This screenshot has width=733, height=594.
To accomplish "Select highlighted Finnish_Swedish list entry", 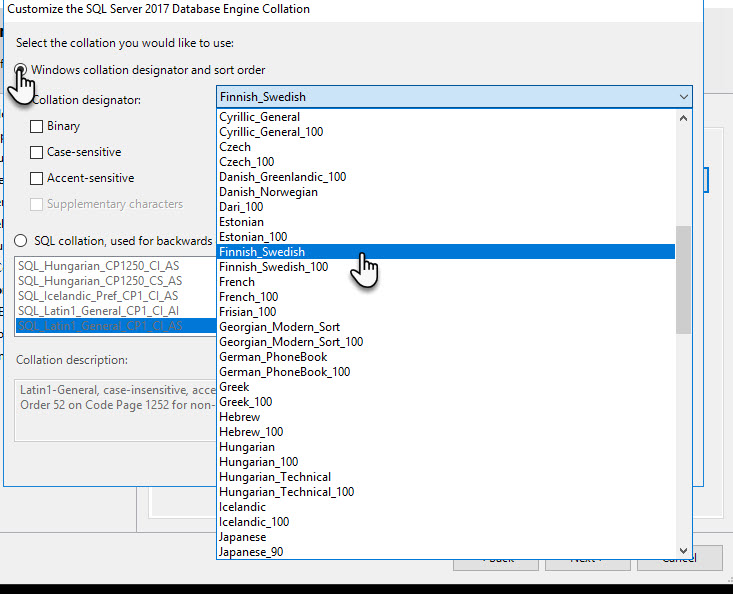I will [x=446, y=252].
